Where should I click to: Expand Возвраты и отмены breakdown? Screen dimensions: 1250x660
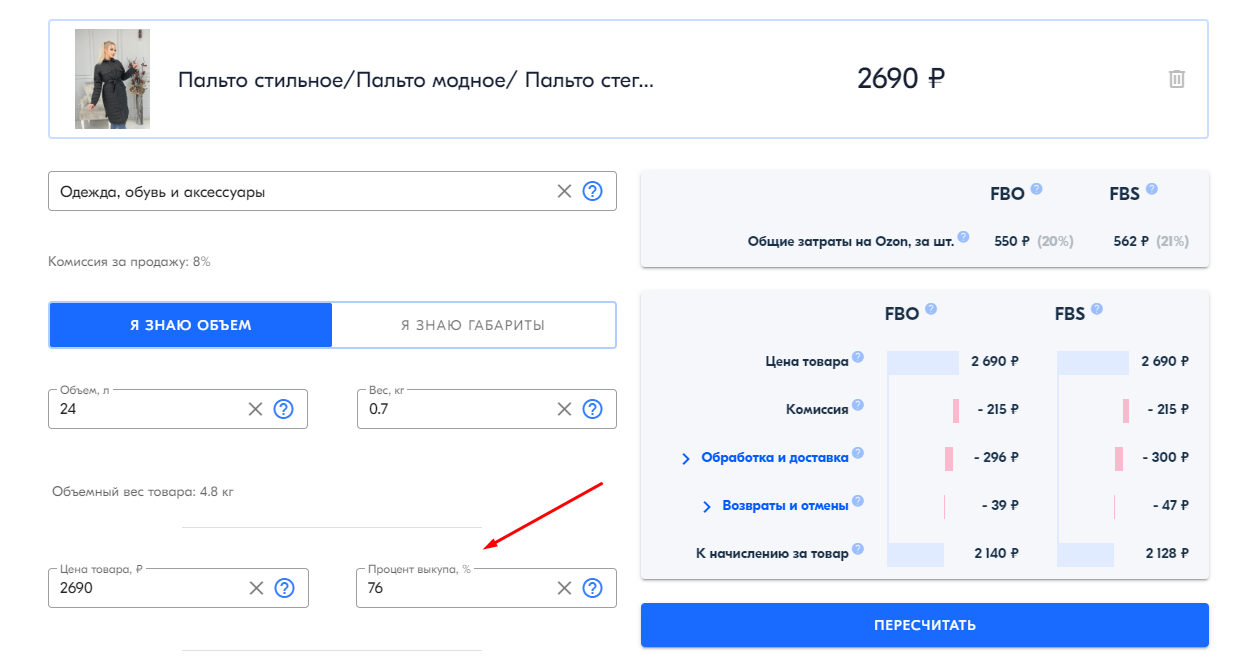[x=775, y=506]
